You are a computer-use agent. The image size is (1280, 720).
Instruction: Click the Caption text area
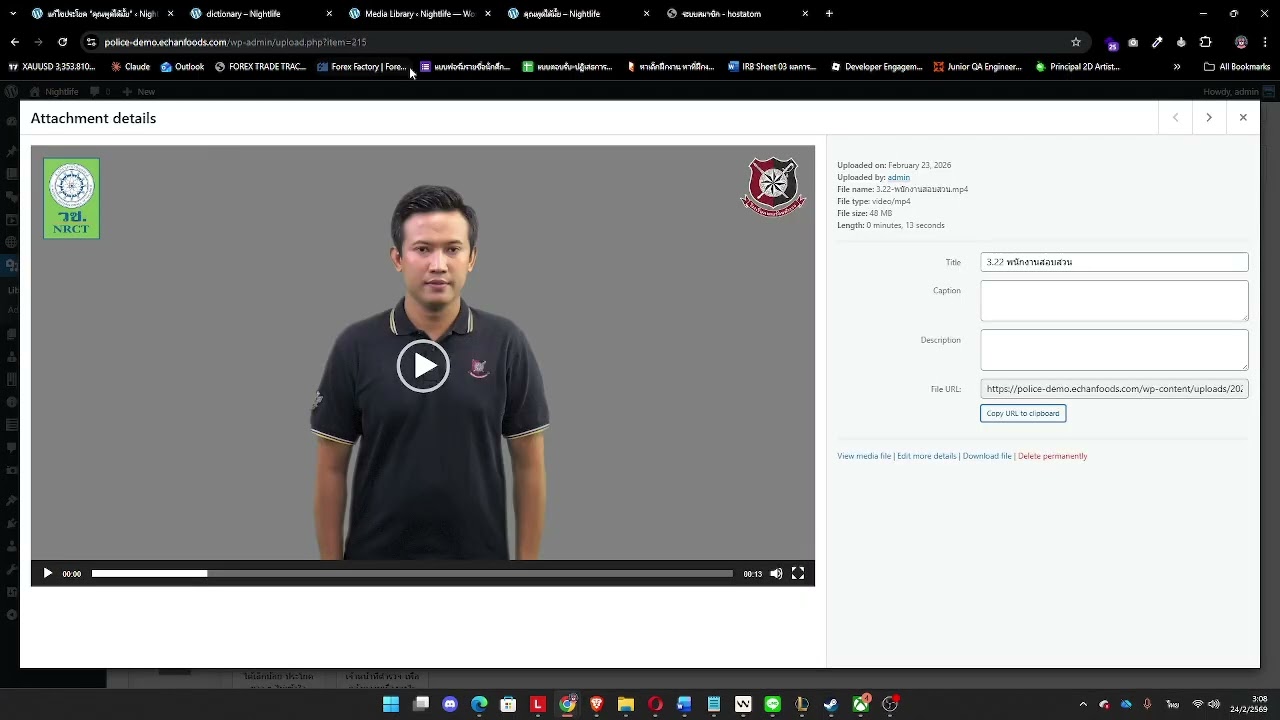(x=1114, y=301)
